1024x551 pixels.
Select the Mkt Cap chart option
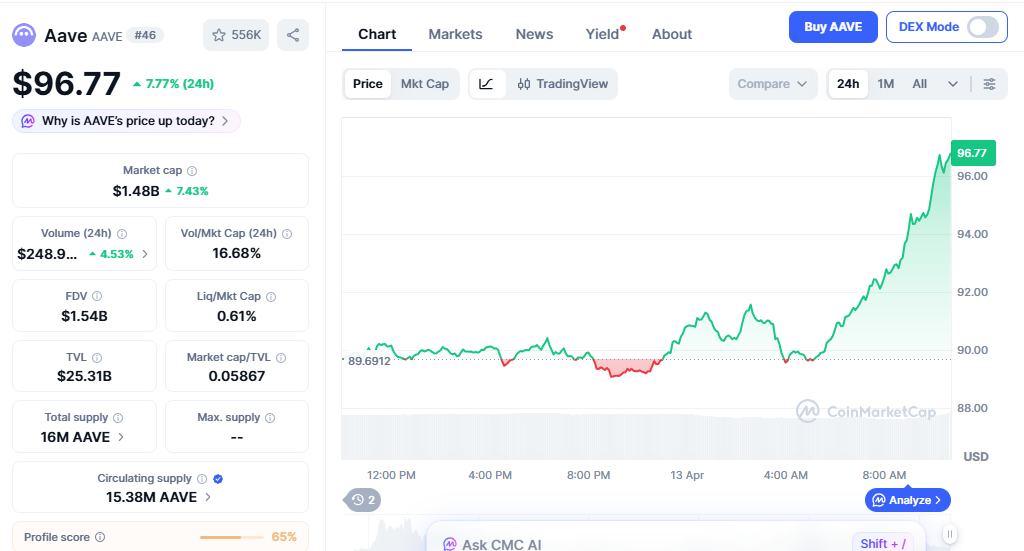tap(424, 84)
